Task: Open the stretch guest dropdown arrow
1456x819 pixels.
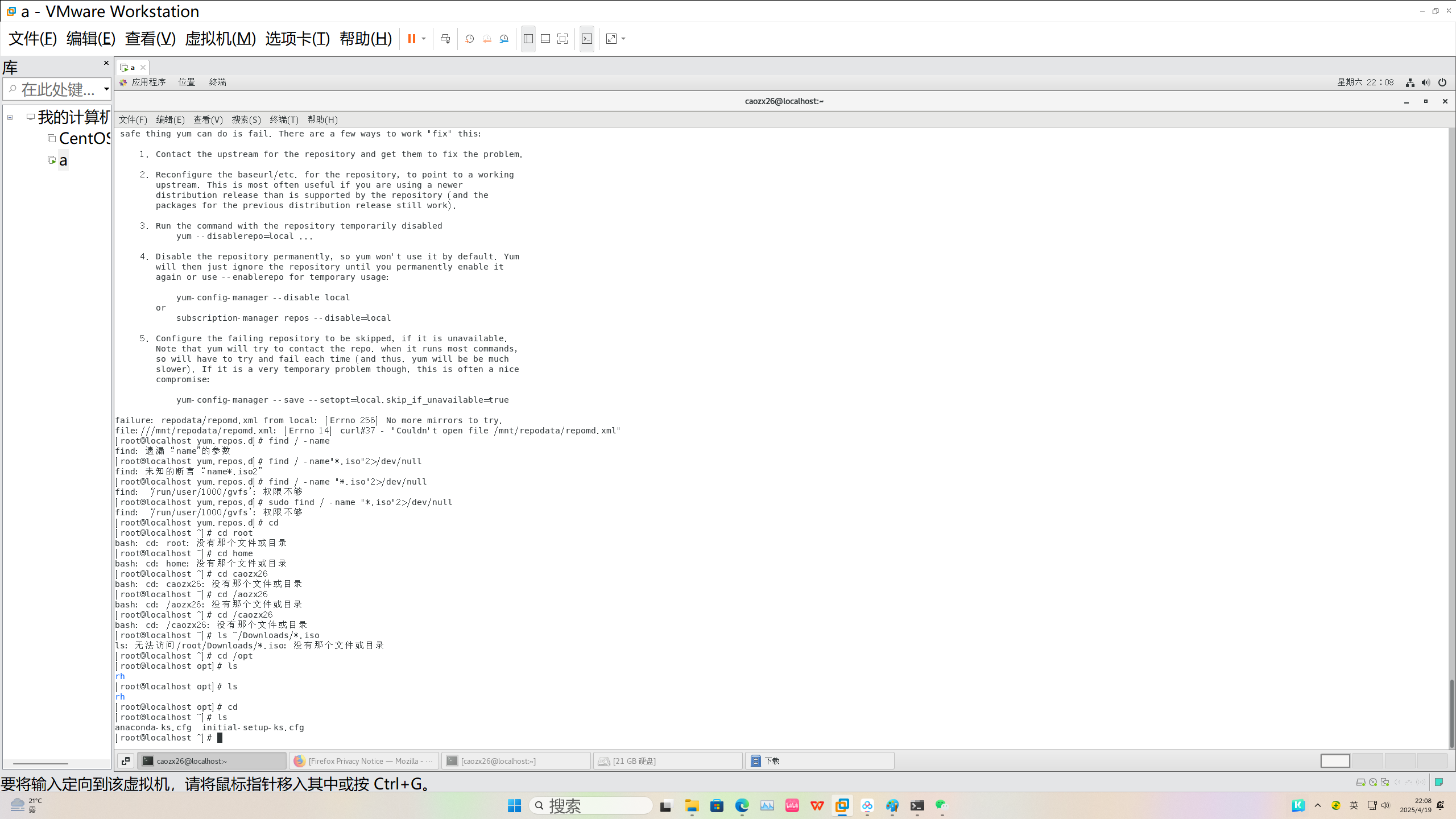Action: coord(624,39)
